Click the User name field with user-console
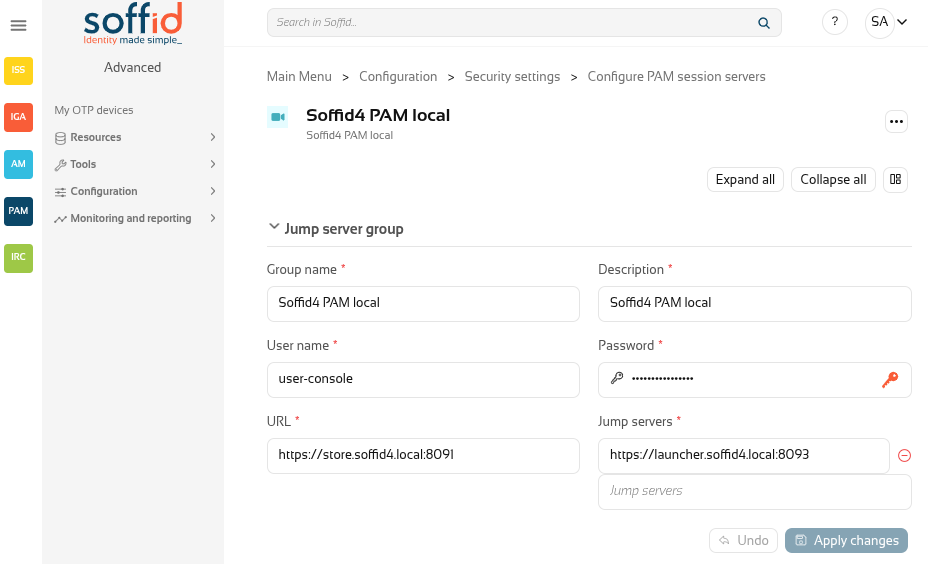928x564 pixels. 423,380
